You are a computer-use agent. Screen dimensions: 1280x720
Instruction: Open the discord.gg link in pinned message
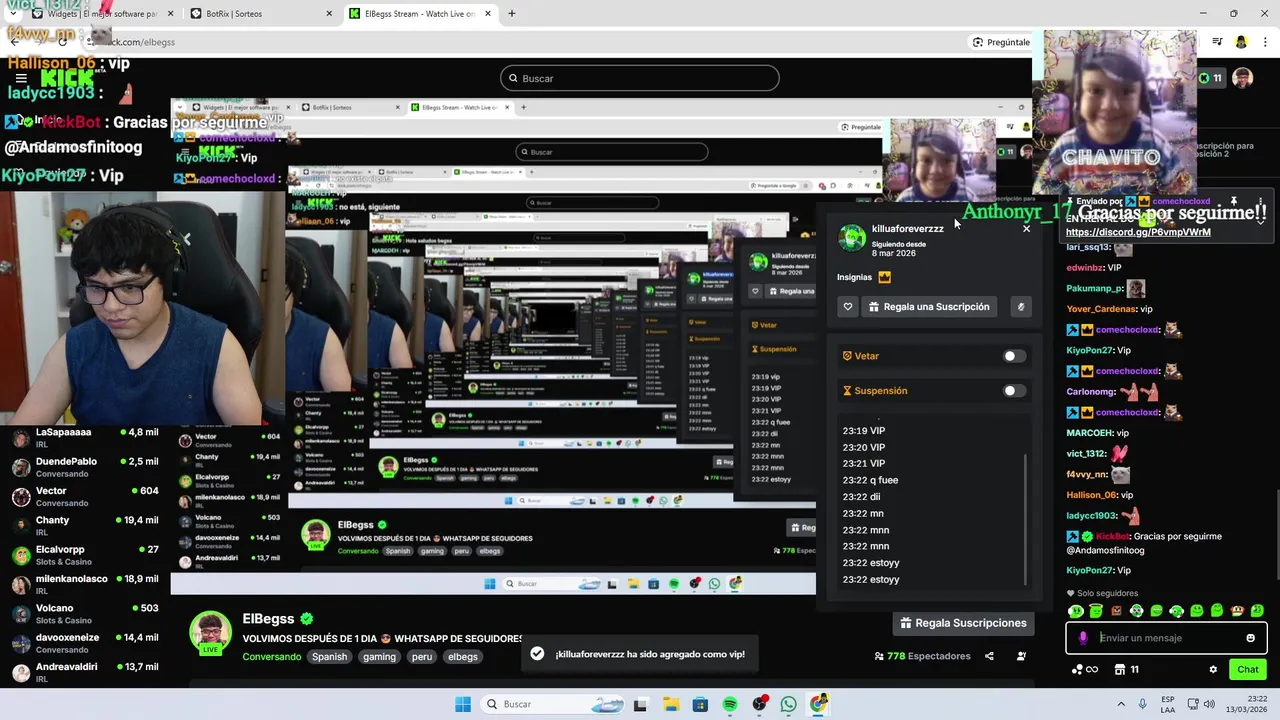tap(1138, 232)
